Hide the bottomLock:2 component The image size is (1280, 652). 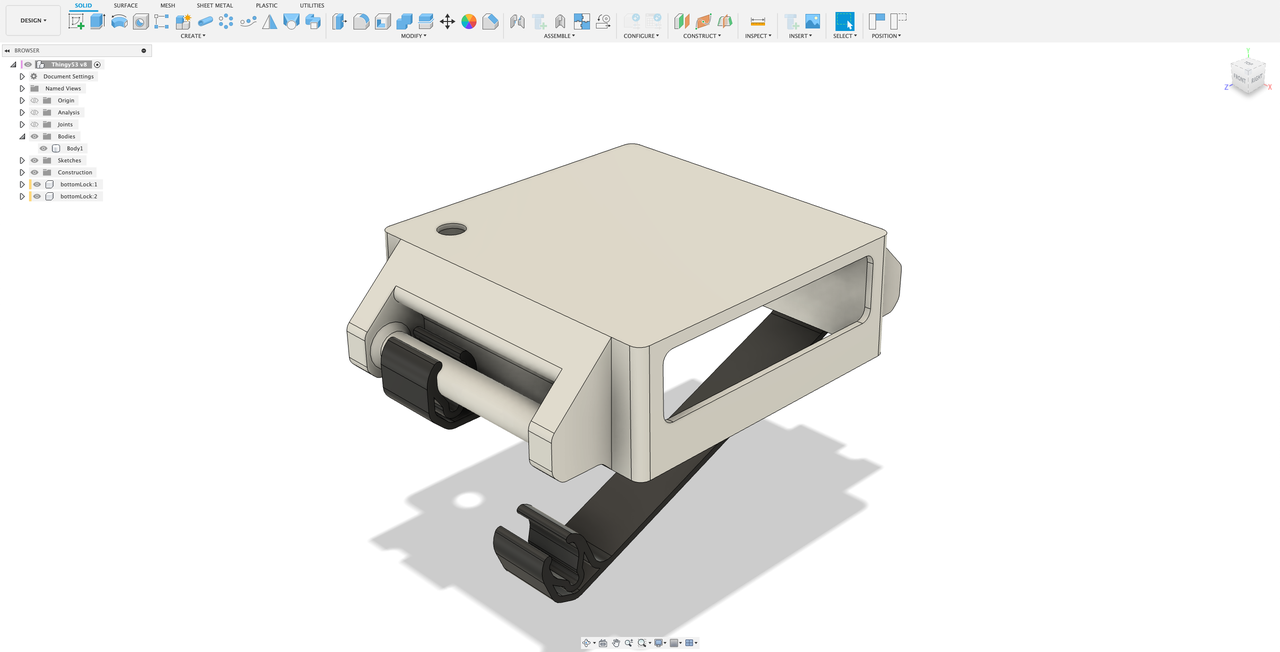(x=37, y=196)
